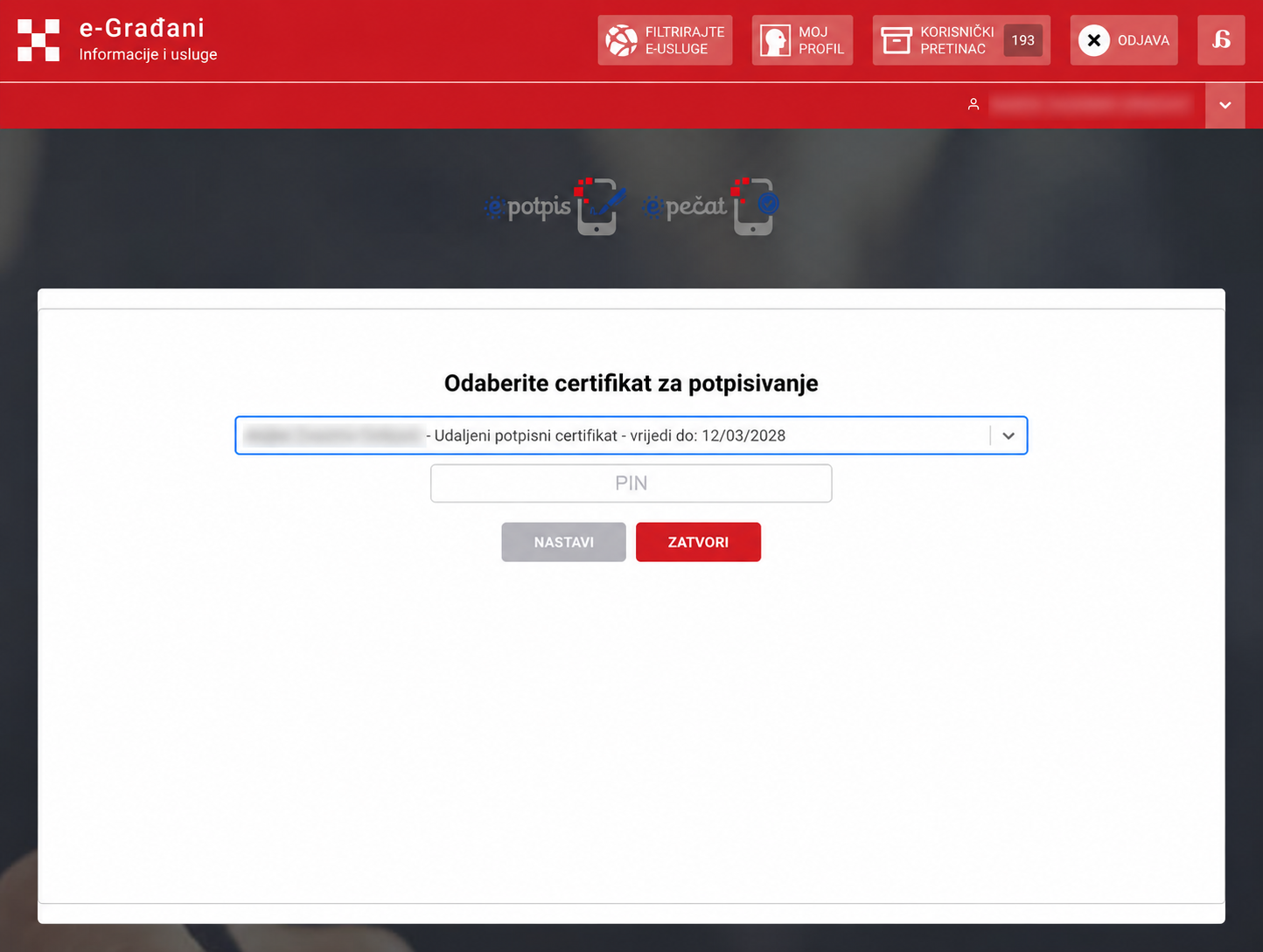Focus the PIN input field
Screen dimensions: 1263x952
(631, 483)
